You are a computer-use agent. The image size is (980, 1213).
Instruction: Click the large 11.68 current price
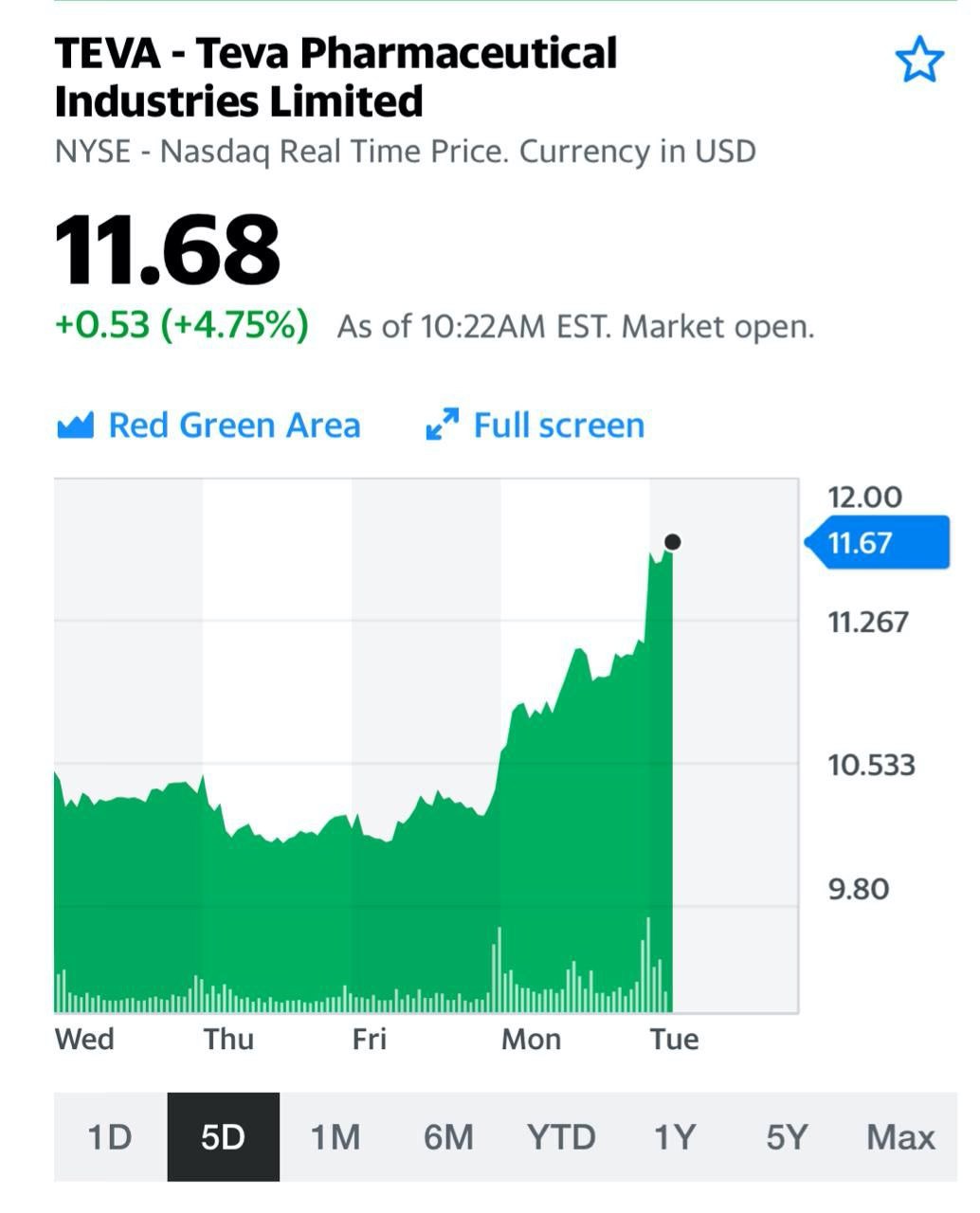click(x=168, y=250)
